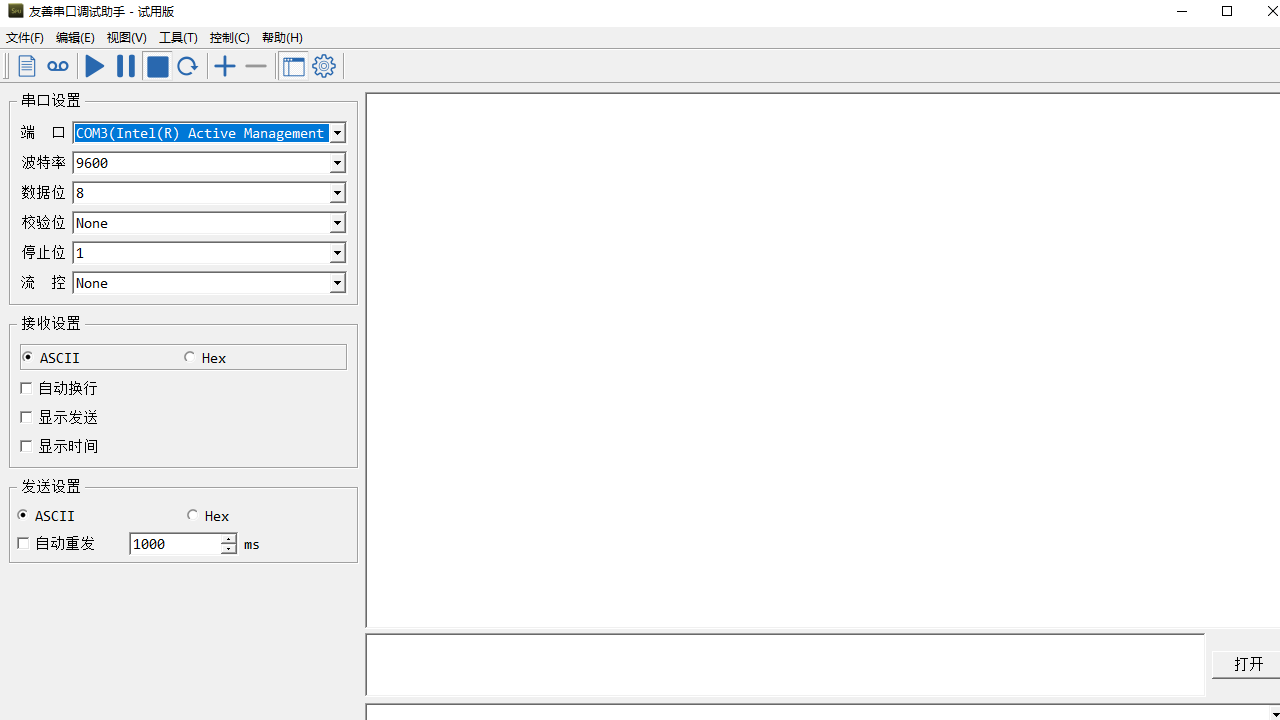The height and width of the screenshot is (720, 1280).
Task: Enable the 自动换行 checkbox
Action: pyautogui.click(x=27, y=388)
